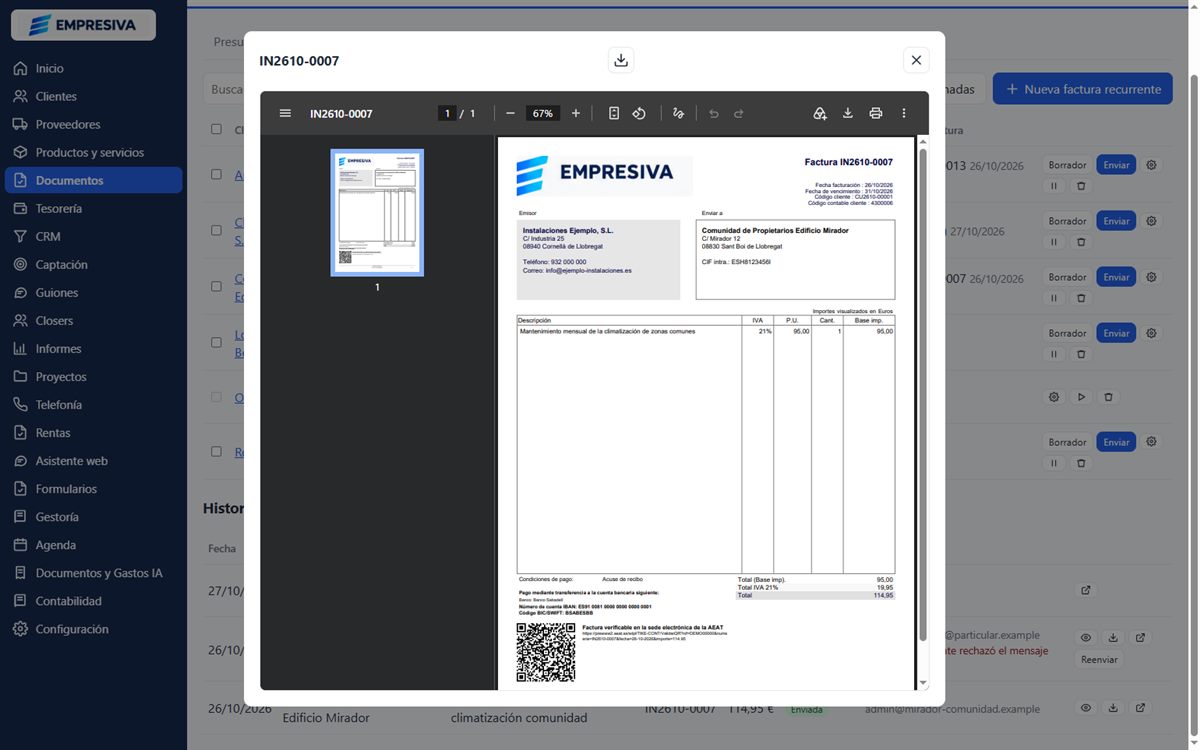The width and height of the screenshot is (1200, 750).
Task: Click the Agenda calendar icon
Action: (20, 545)
